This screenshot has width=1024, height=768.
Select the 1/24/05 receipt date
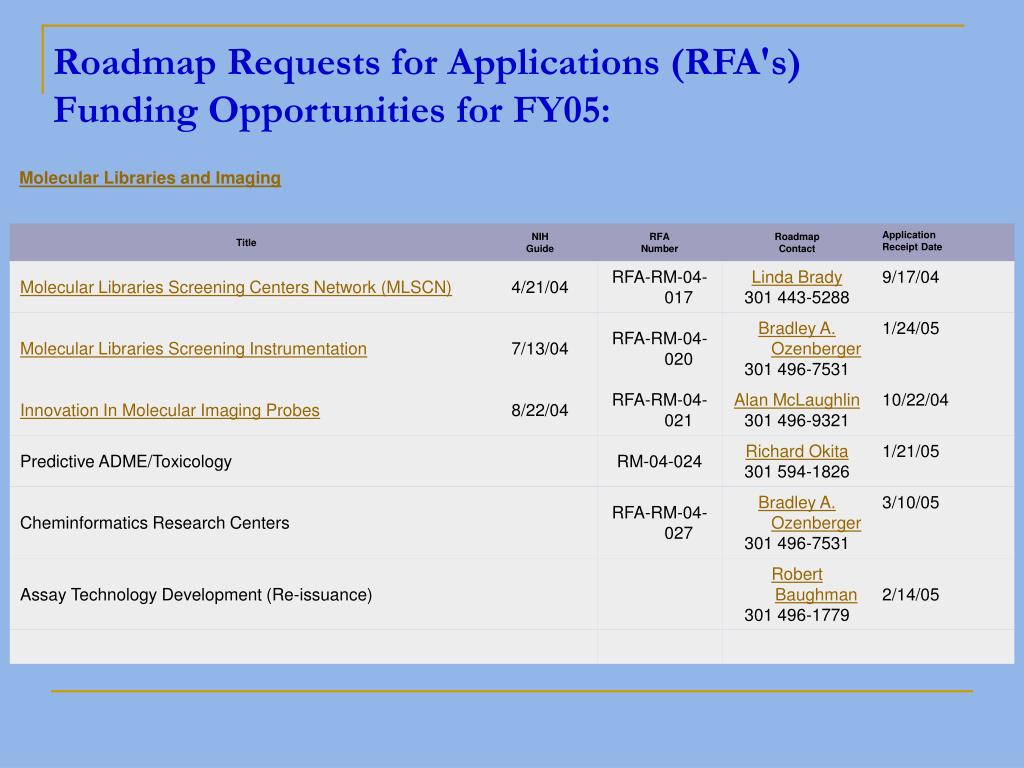click(x=910, y=328)
